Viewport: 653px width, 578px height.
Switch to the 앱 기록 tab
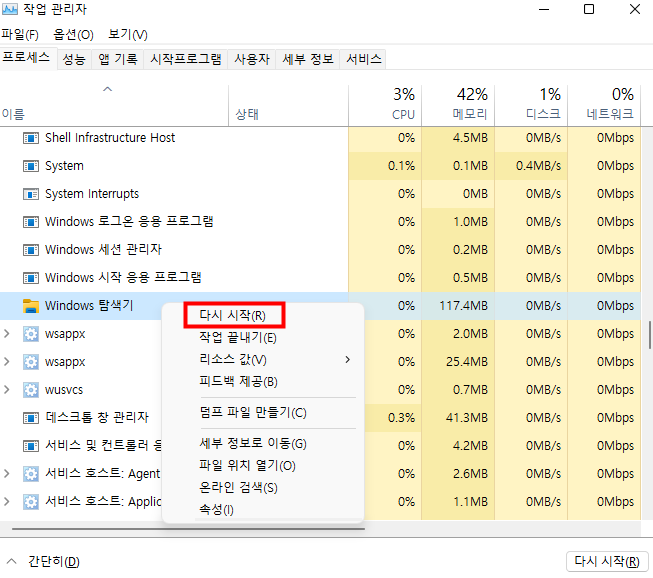click(x=118, y=59)
